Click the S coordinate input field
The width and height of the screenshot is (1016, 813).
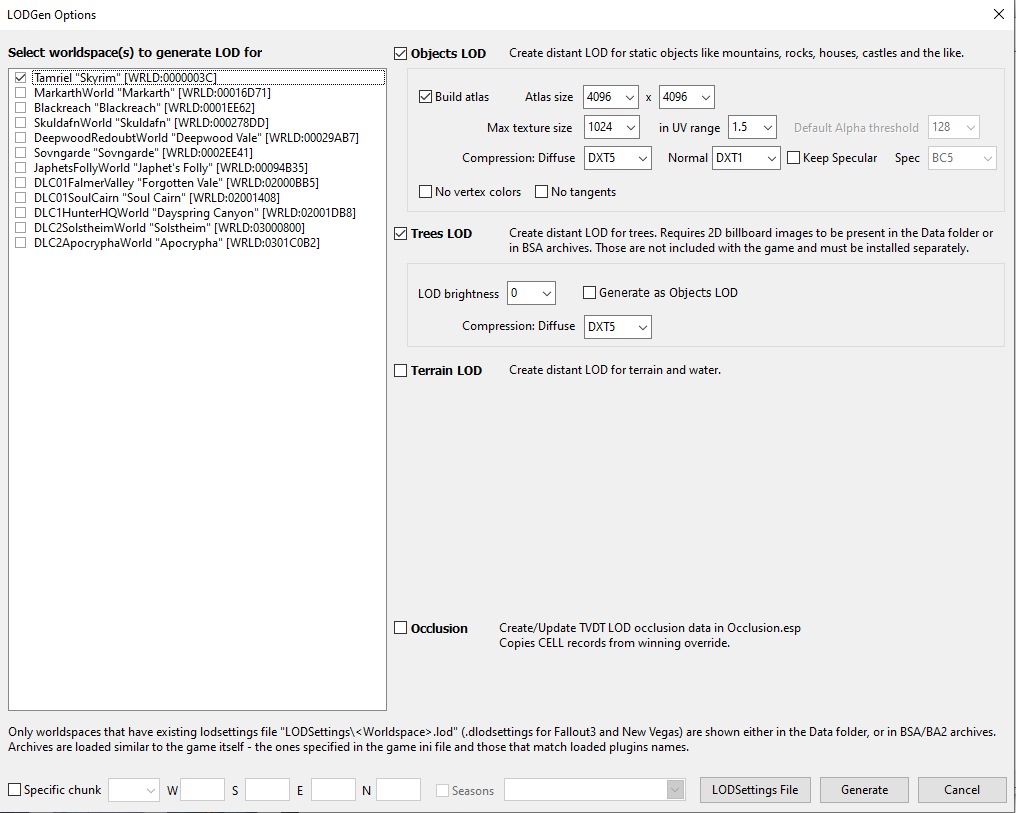pos(268,790)
